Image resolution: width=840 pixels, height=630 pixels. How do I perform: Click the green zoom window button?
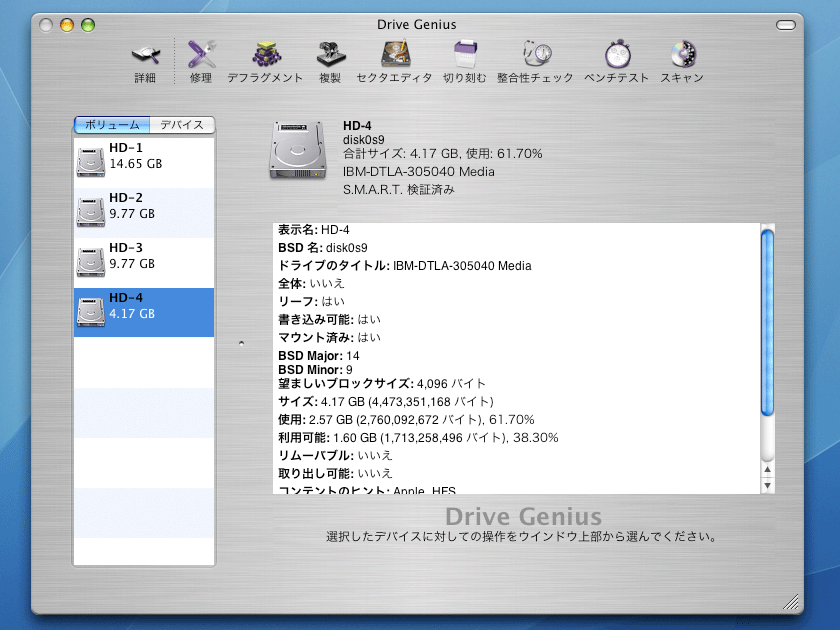[x=88, y=25]
